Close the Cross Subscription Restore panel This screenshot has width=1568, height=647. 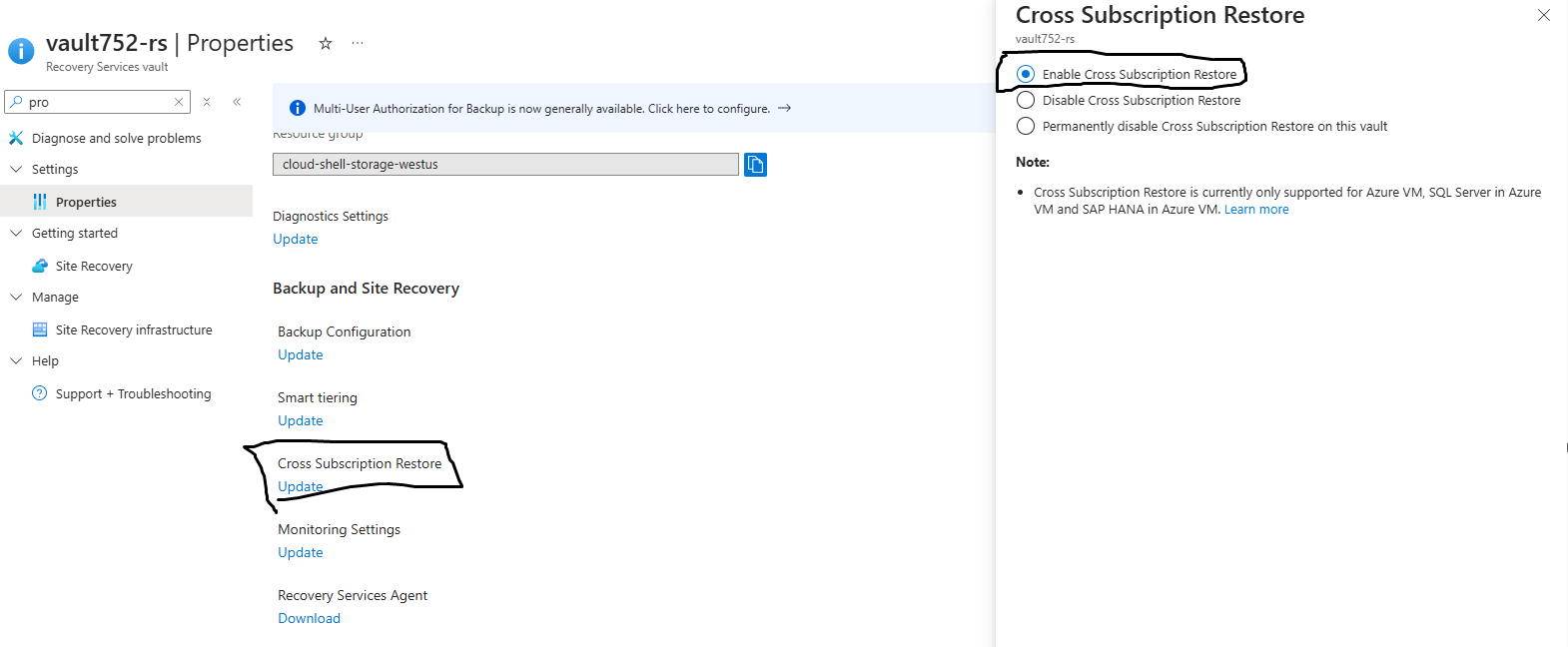(1544, 15)
